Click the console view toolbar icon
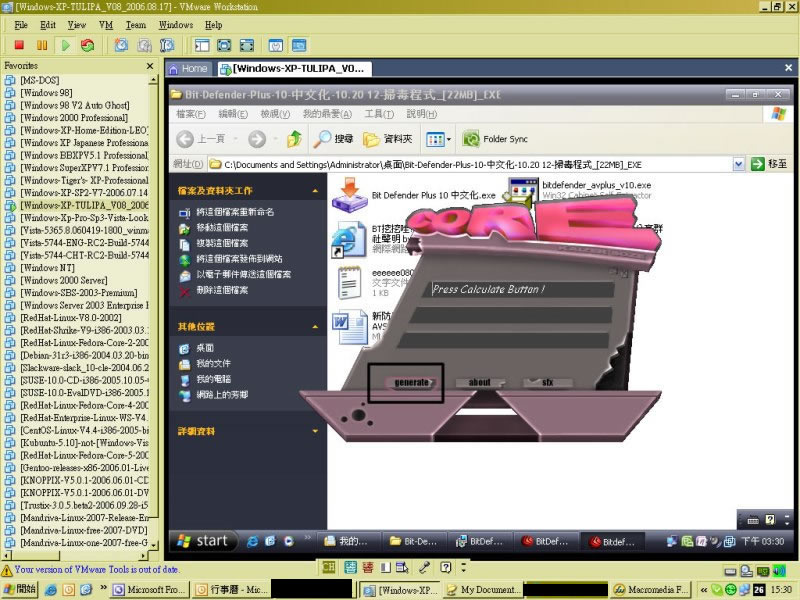 click(299, 45)
